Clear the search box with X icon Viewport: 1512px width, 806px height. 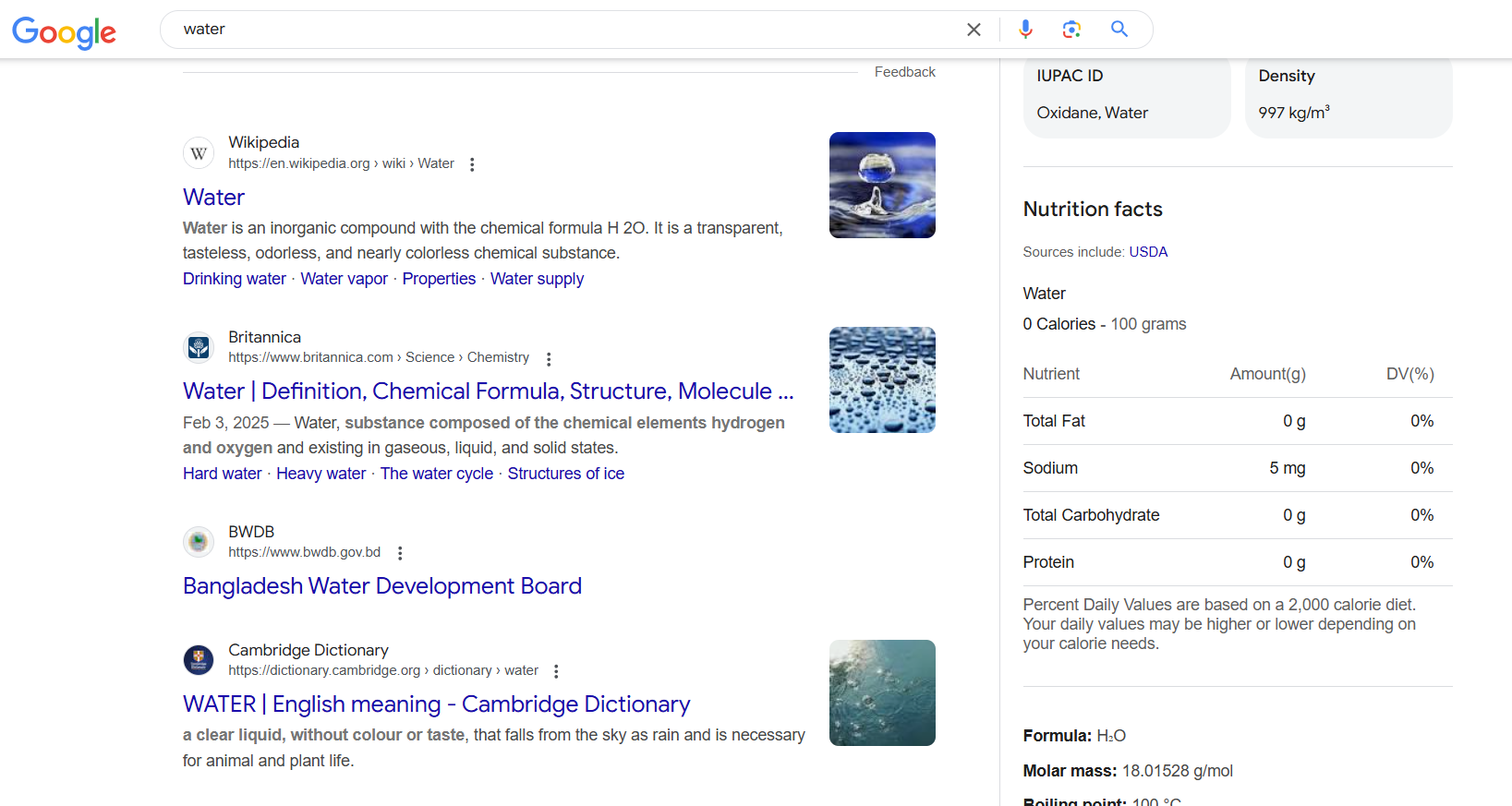(x=974, y=30)
